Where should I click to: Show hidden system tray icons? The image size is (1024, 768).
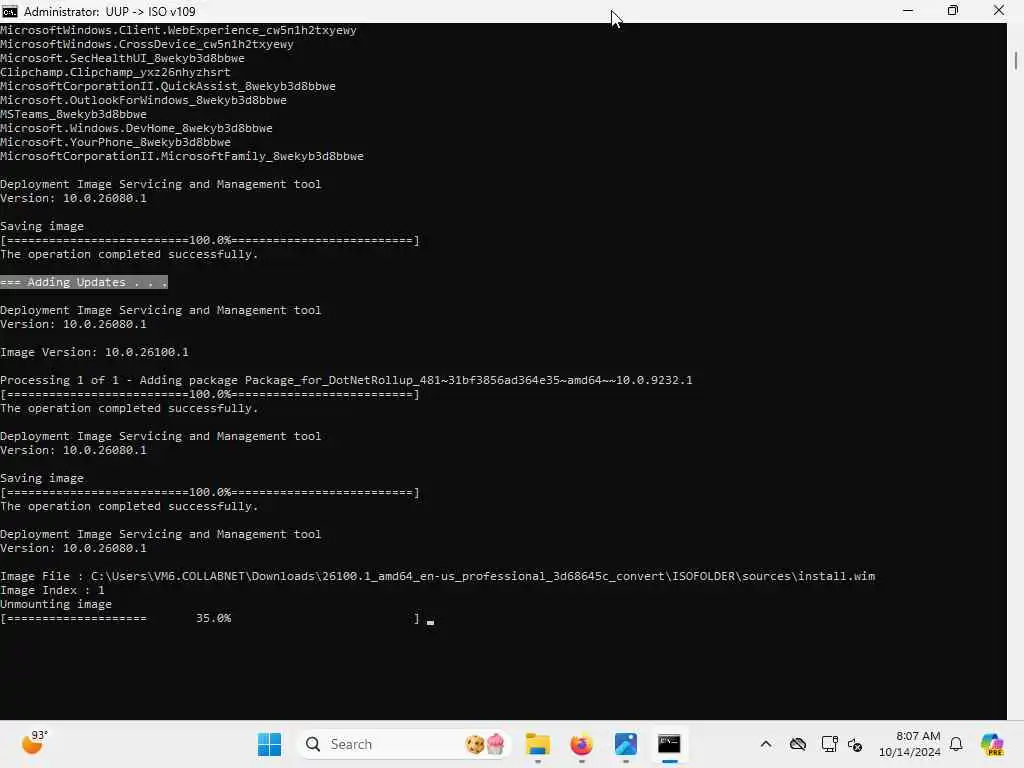point(766,744)
